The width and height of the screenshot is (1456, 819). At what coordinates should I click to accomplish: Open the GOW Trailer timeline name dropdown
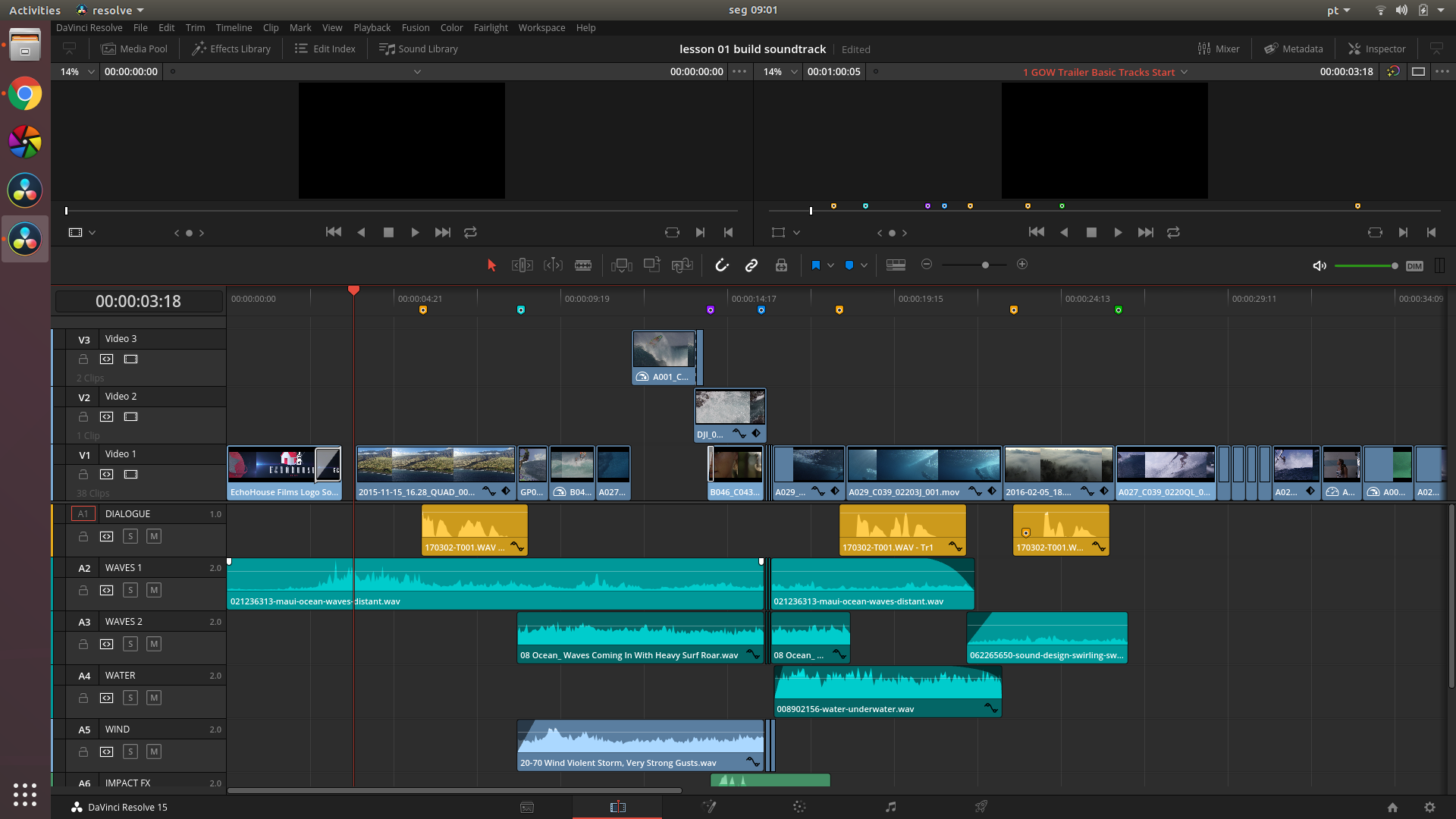tap(1184, 72)
